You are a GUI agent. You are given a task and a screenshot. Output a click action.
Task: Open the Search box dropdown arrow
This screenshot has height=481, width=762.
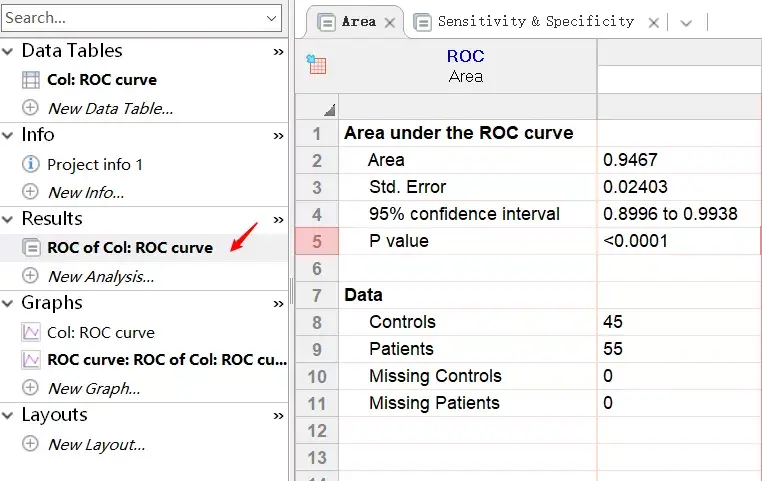tap(272, 18)
